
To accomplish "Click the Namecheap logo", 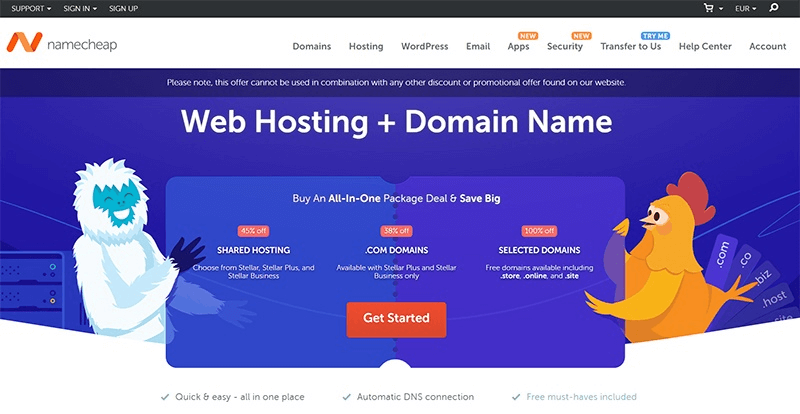I will (x=62, y=43).
